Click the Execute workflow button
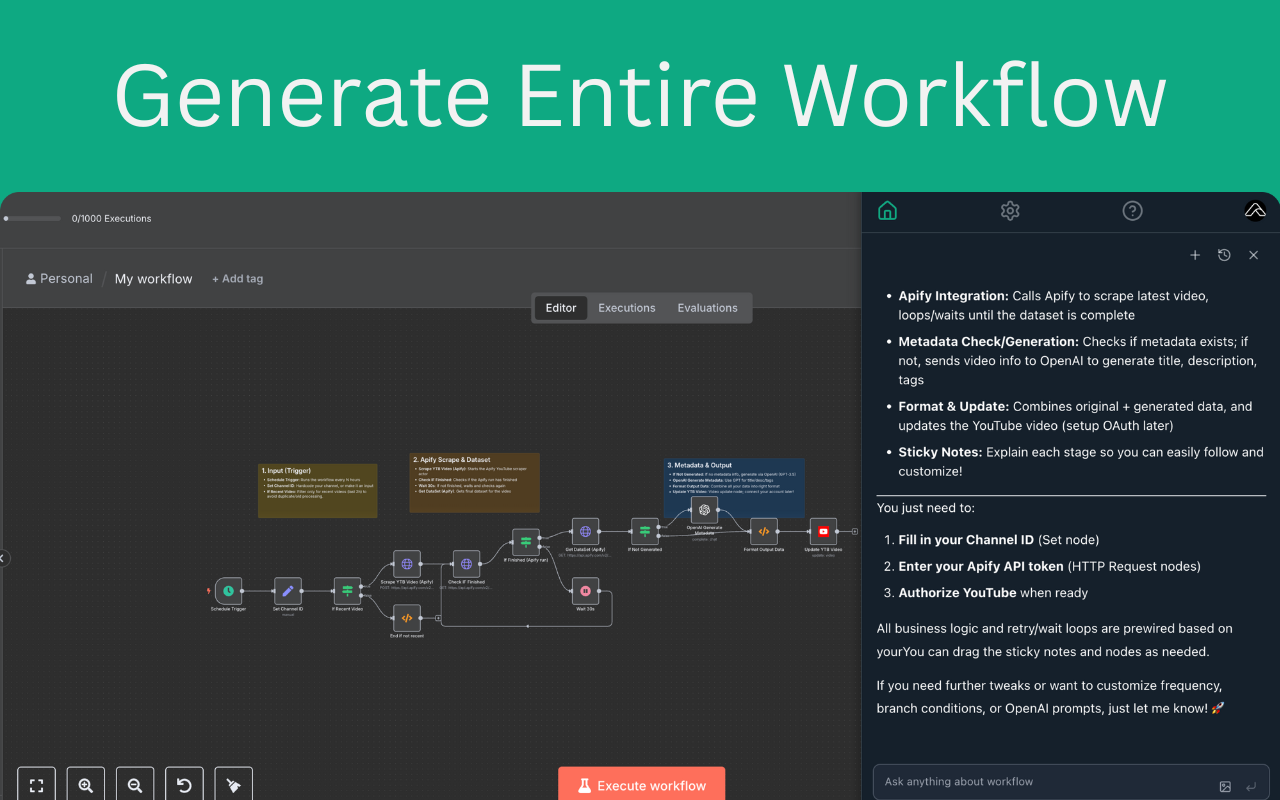This screenshot has height=800, width=1280. tap(641, 785)
